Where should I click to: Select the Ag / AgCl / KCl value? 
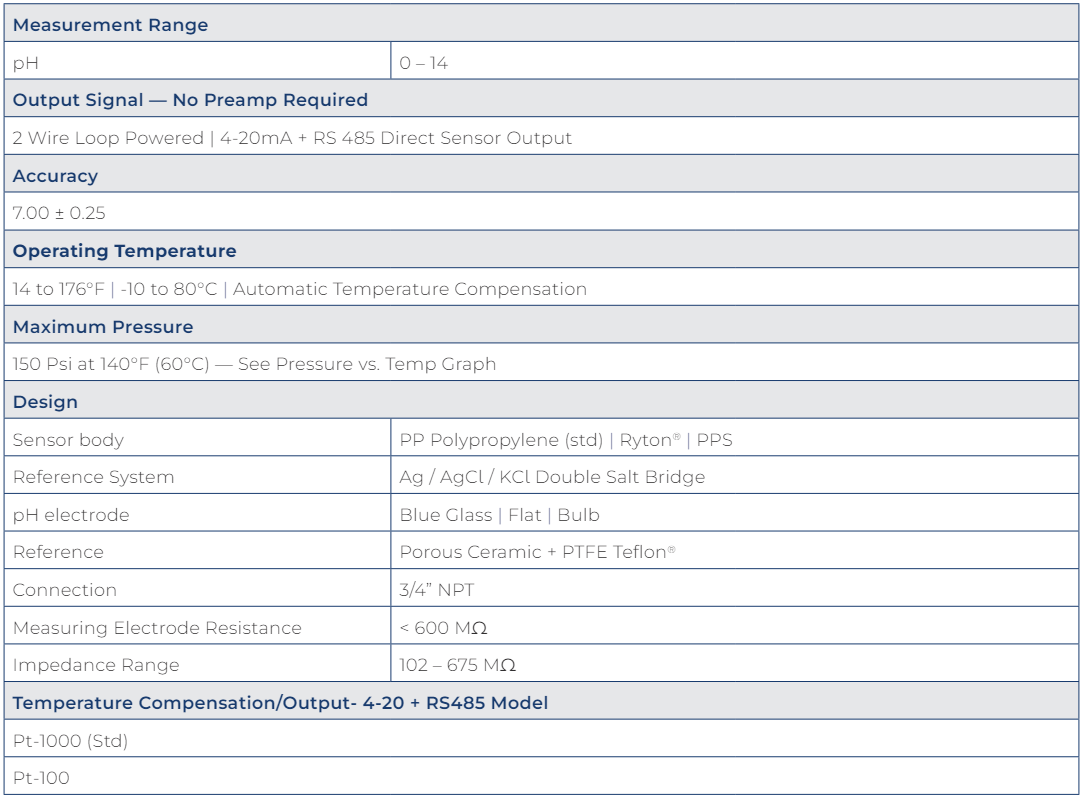(552, 477)
